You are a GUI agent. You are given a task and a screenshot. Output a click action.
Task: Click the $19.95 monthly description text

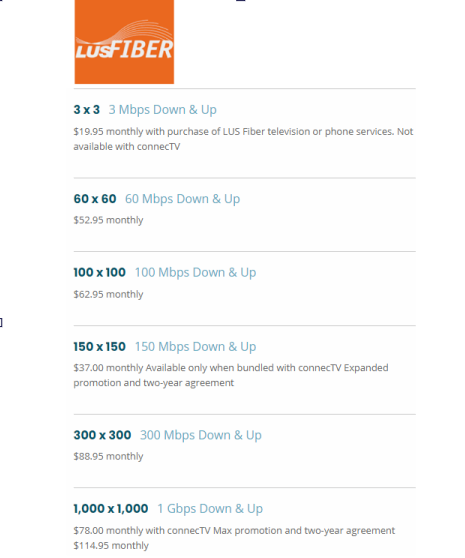[x=243, y=139]
